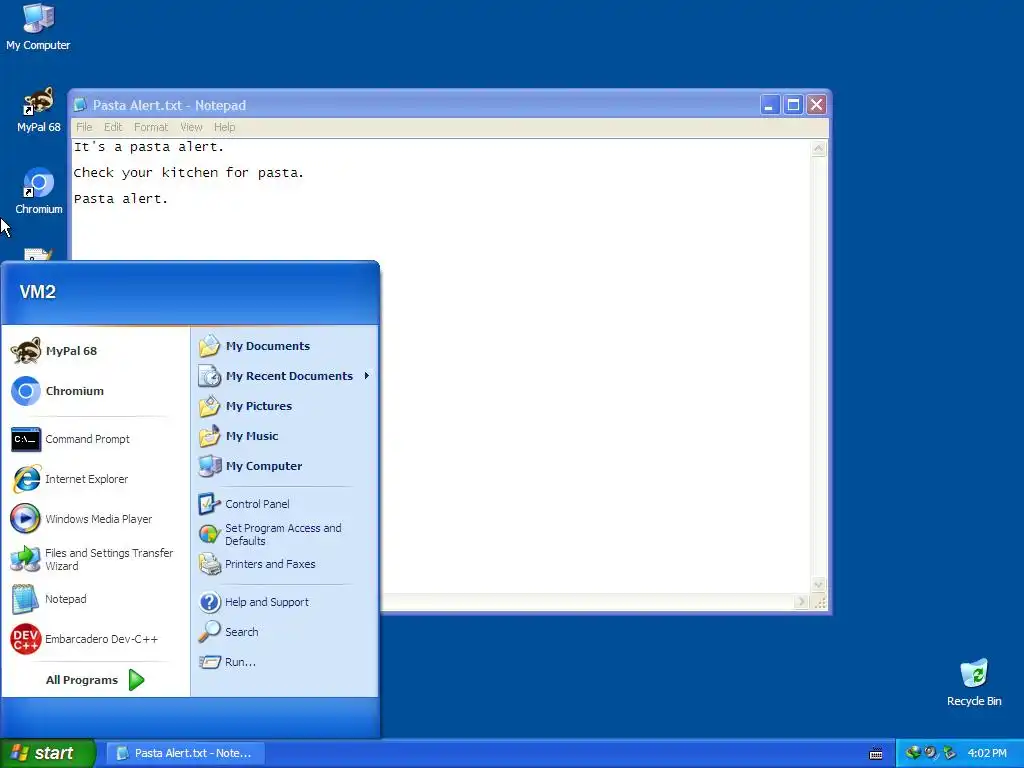Maximize the Pasta Alert Notepad window
Screen dimensions: 1024x768
(x=793, y=104)
